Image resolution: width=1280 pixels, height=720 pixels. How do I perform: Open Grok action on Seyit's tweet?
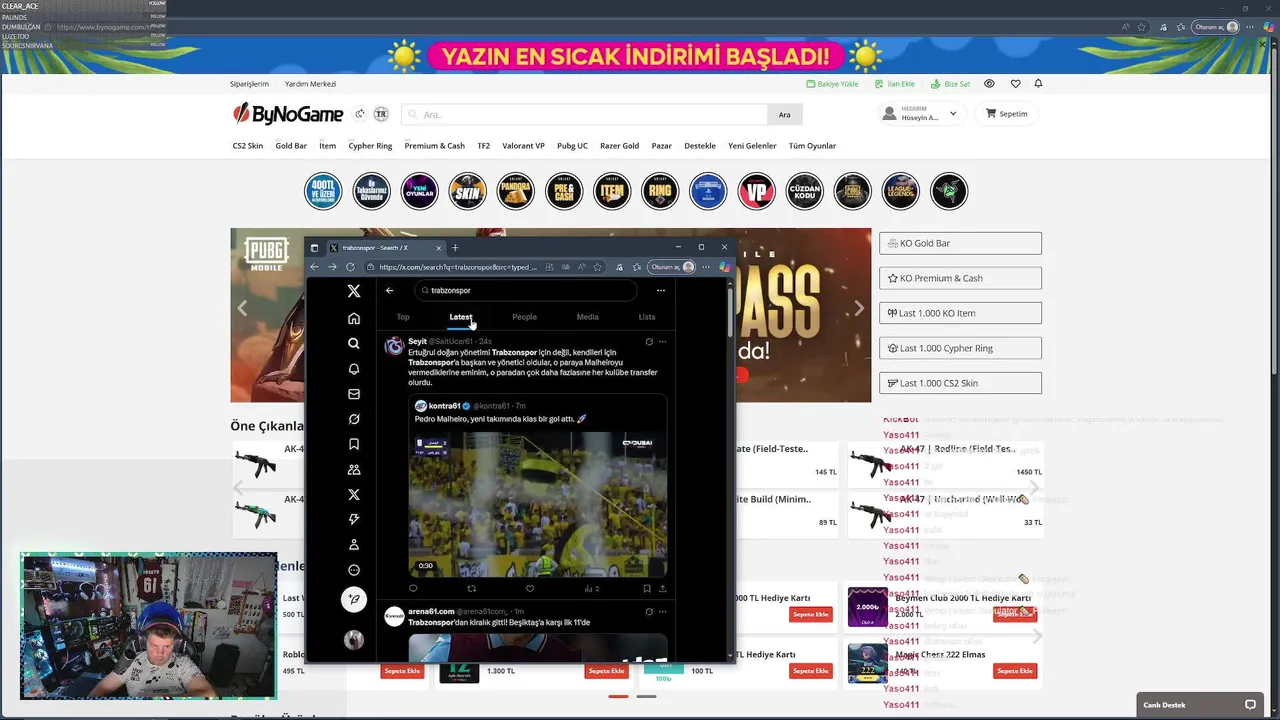point(649,342)
